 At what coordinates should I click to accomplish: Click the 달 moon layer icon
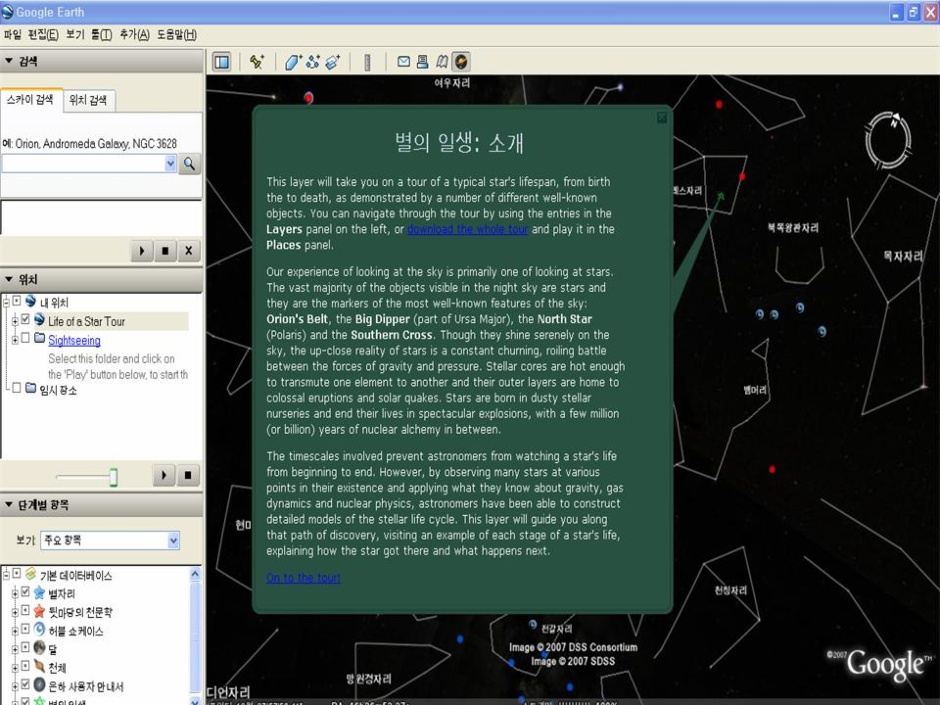40,648
